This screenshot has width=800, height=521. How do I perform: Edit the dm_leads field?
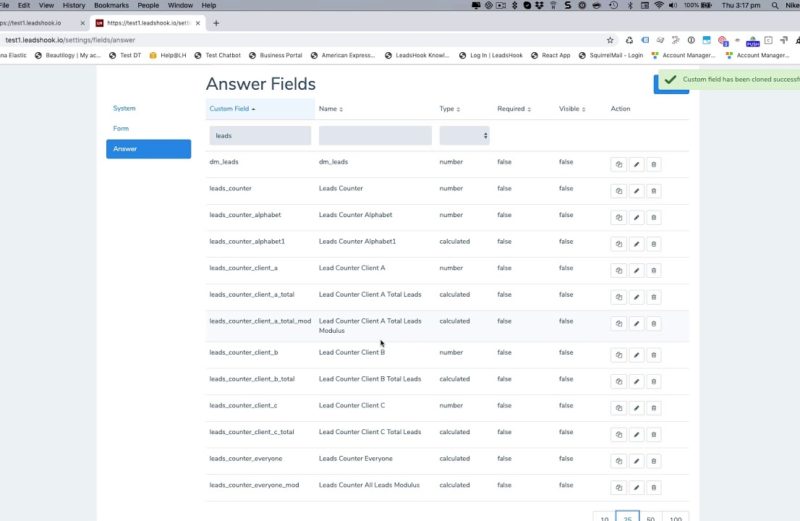[x=636, y=164]
